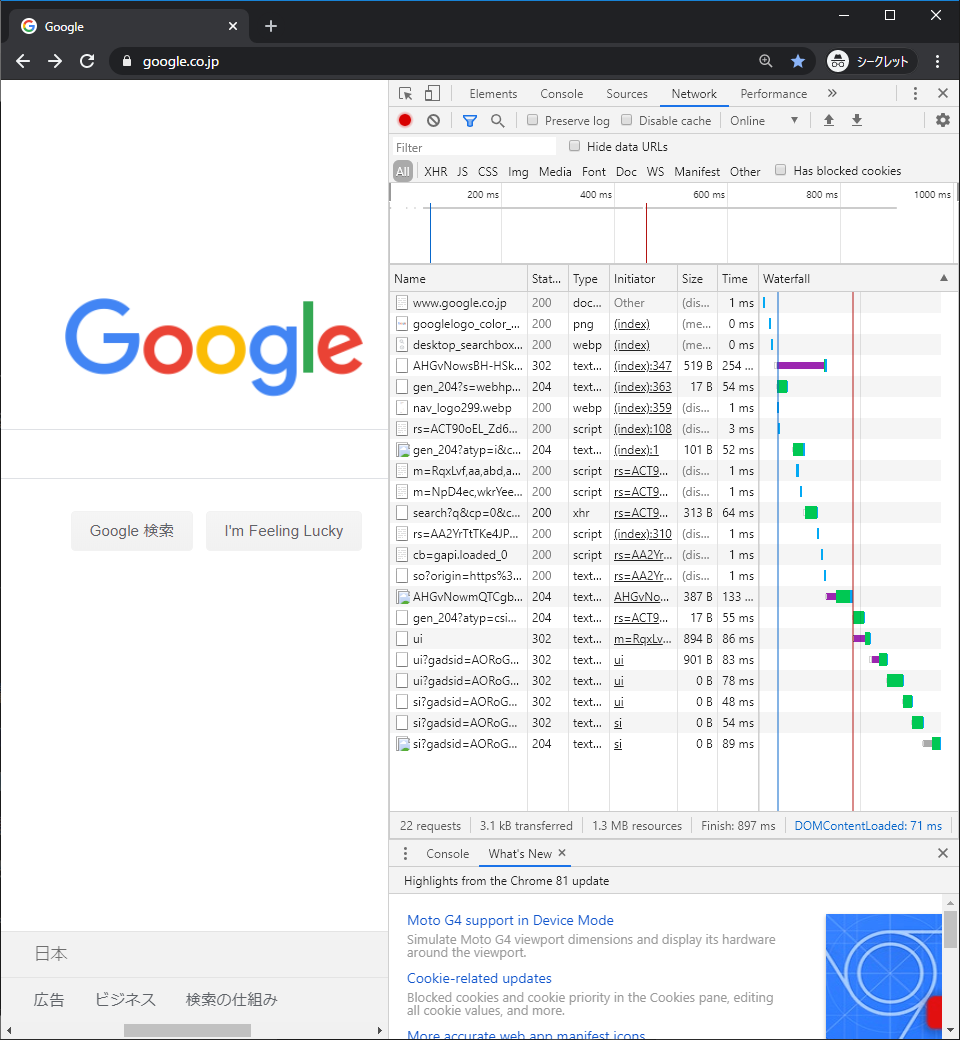Select the nav_logo299.webp request row
960x1040 pixels.
[665, 408]
